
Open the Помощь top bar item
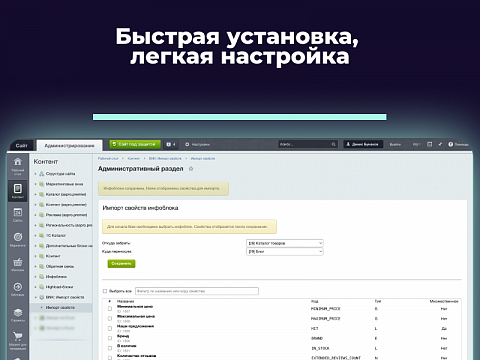[459, 144]
